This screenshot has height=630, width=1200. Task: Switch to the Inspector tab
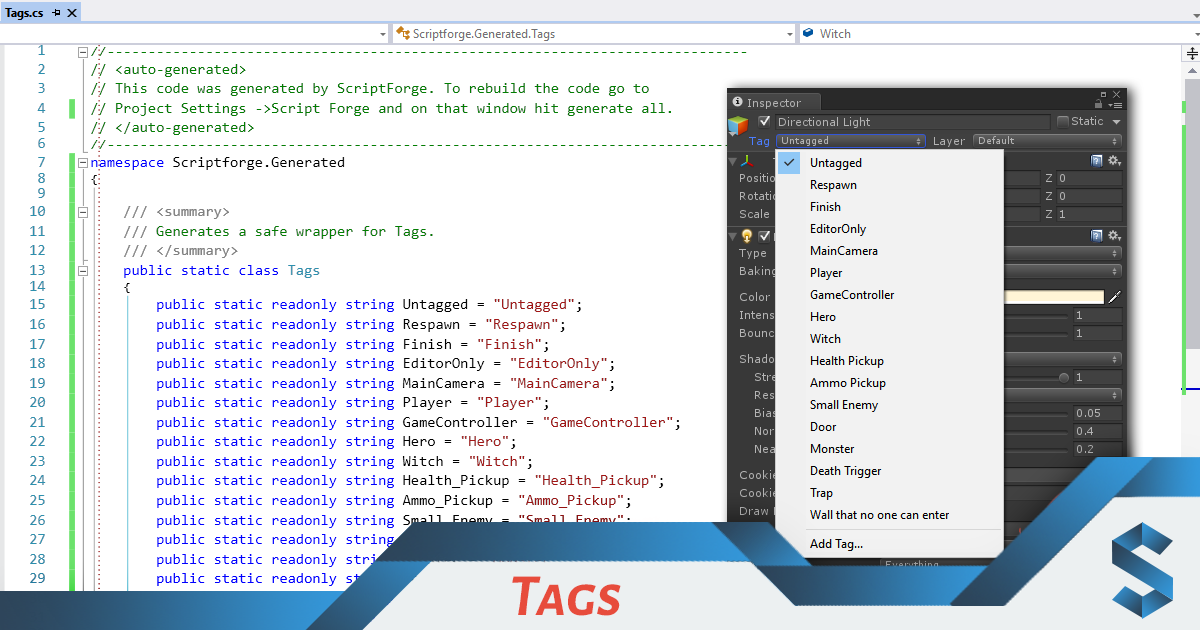click(773, 102)
